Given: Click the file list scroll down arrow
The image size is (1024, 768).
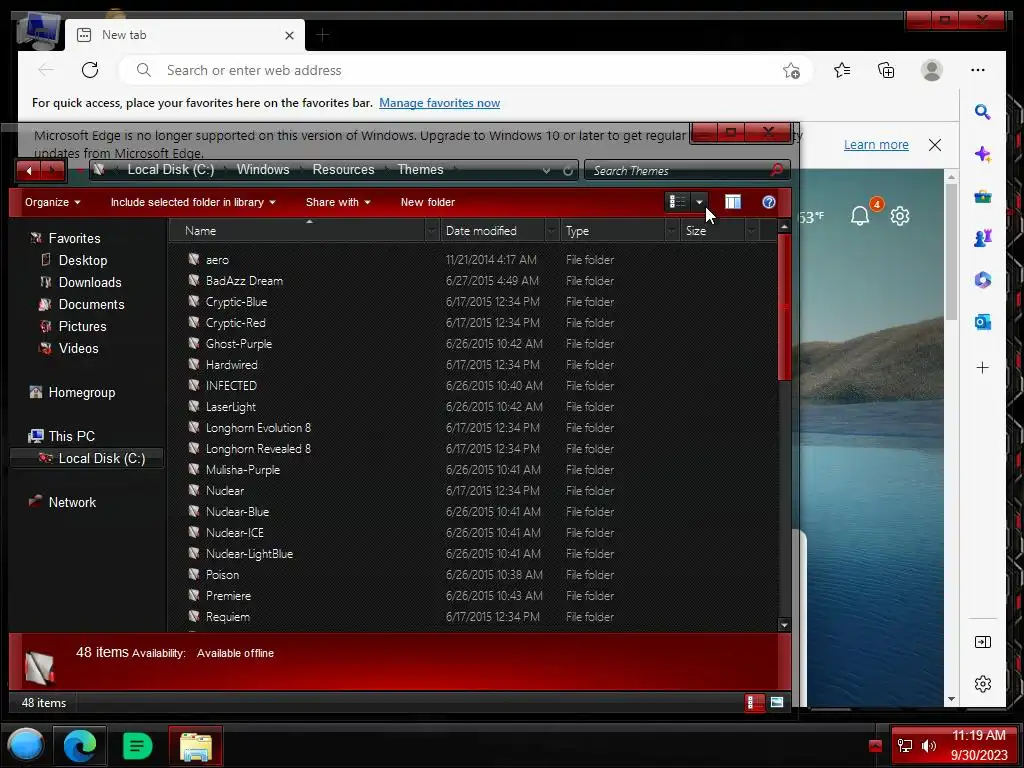Looking at the screenshot, I should click(x=784, y=625).
